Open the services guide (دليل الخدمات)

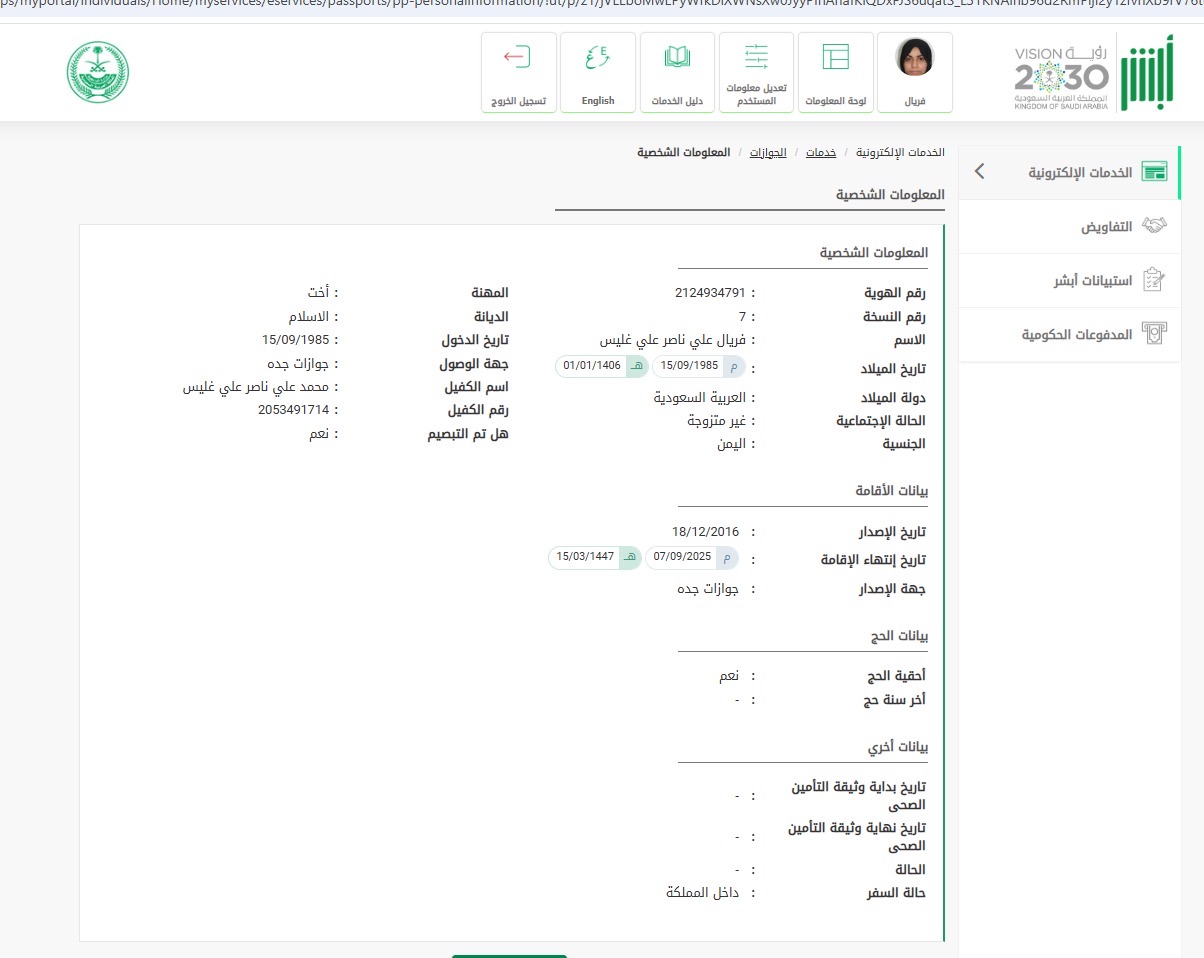(677, 72)
